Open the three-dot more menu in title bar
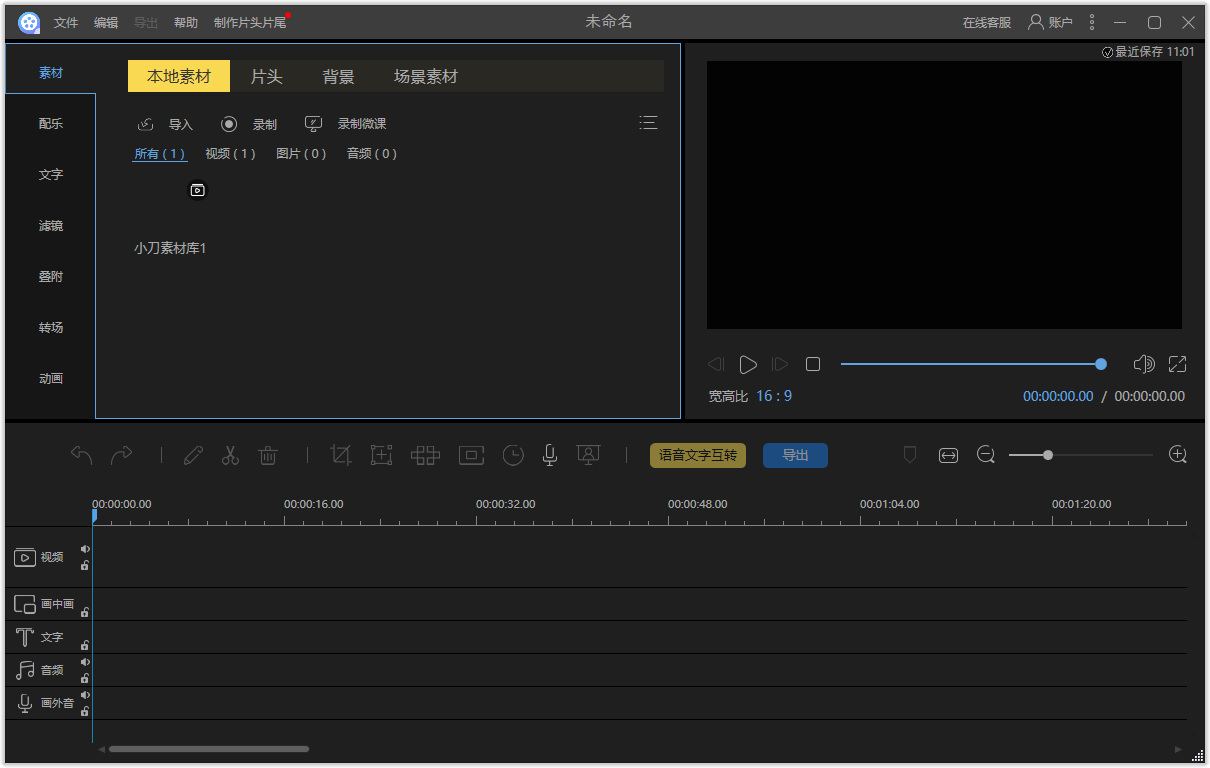This screenshot has height=768, width=1210. (x=1092, y=22)
